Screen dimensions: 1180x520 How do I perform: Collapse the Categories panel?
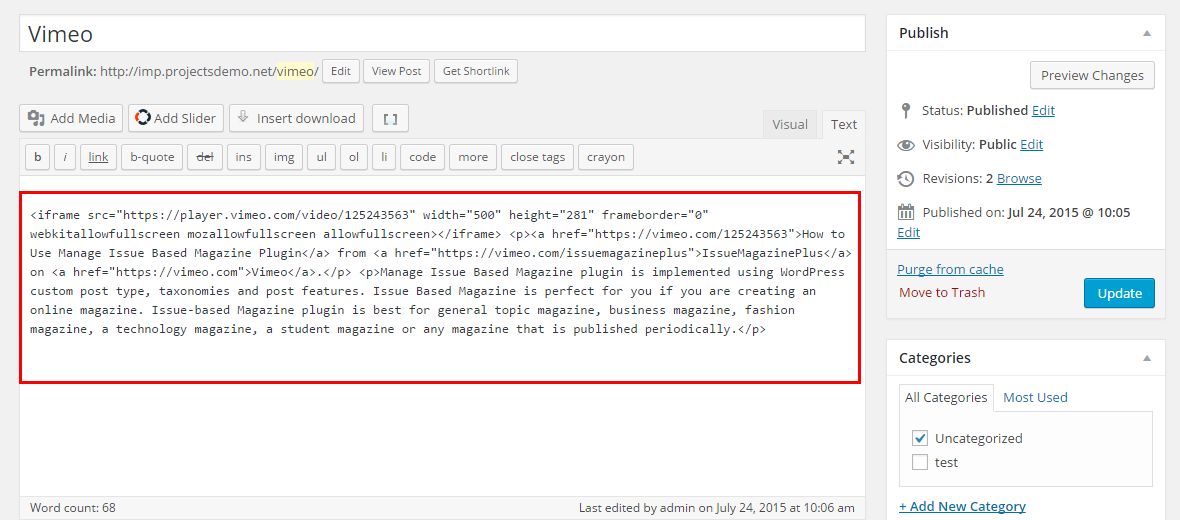tap(1146, 358)
